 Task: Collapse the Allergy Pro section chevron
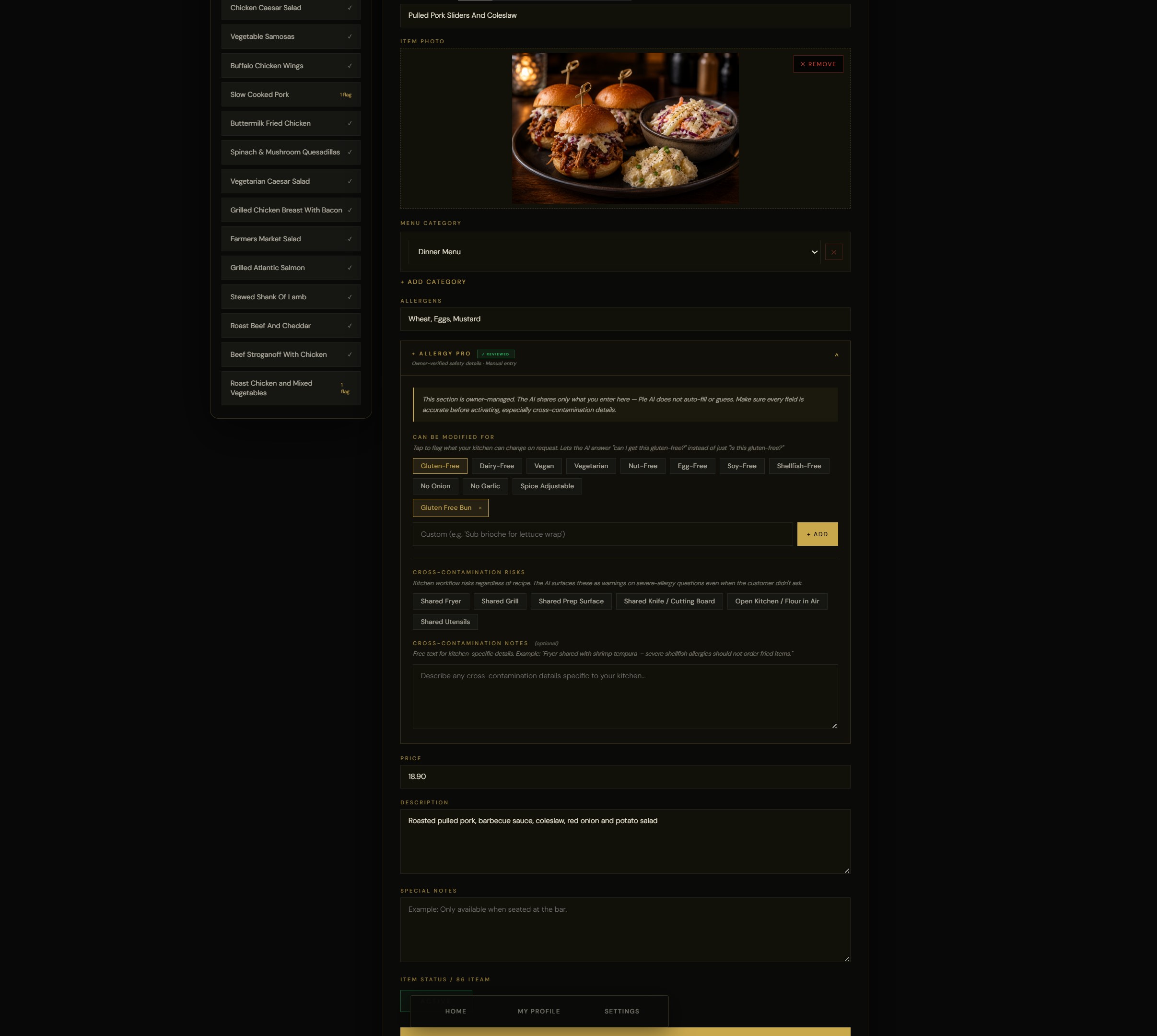coord(836,355)
